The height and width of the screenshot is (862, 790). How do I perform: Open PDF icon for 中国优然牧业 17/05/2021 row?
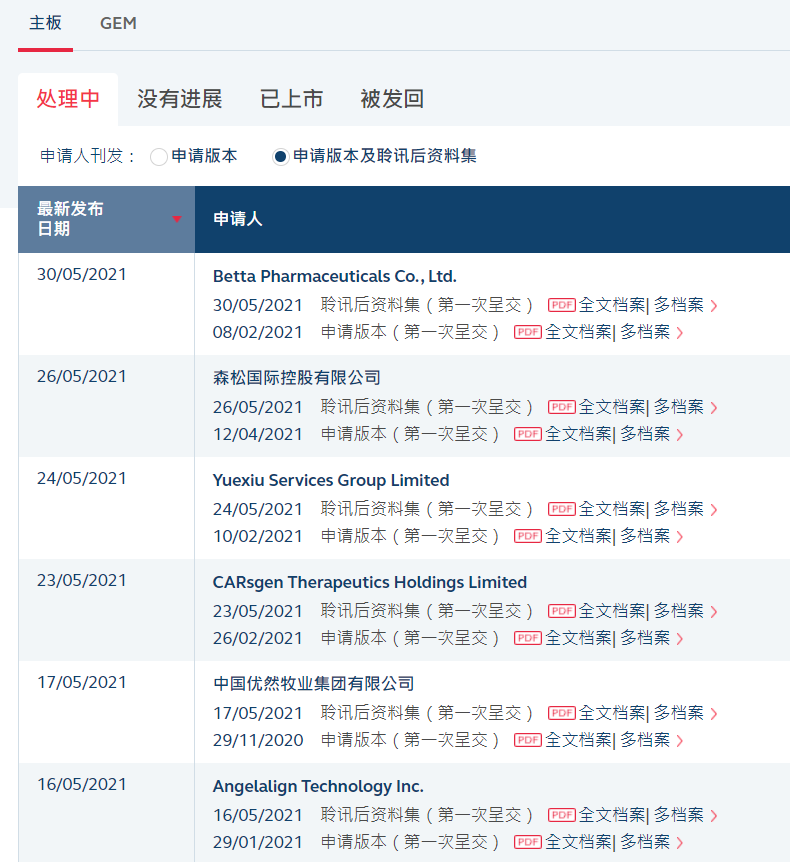[561, 713]
